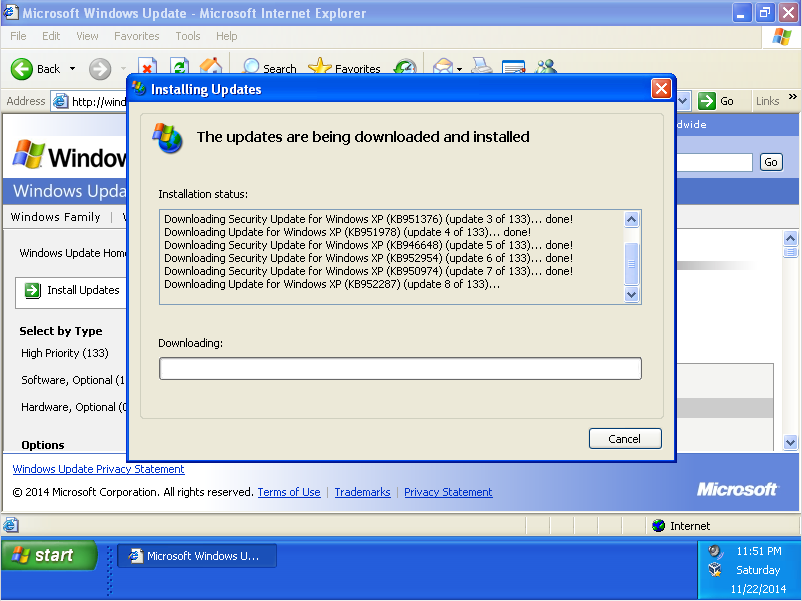Click the Home icon in toolbar
Viewport: 802px width, 601px height.
tap(211, 65)
